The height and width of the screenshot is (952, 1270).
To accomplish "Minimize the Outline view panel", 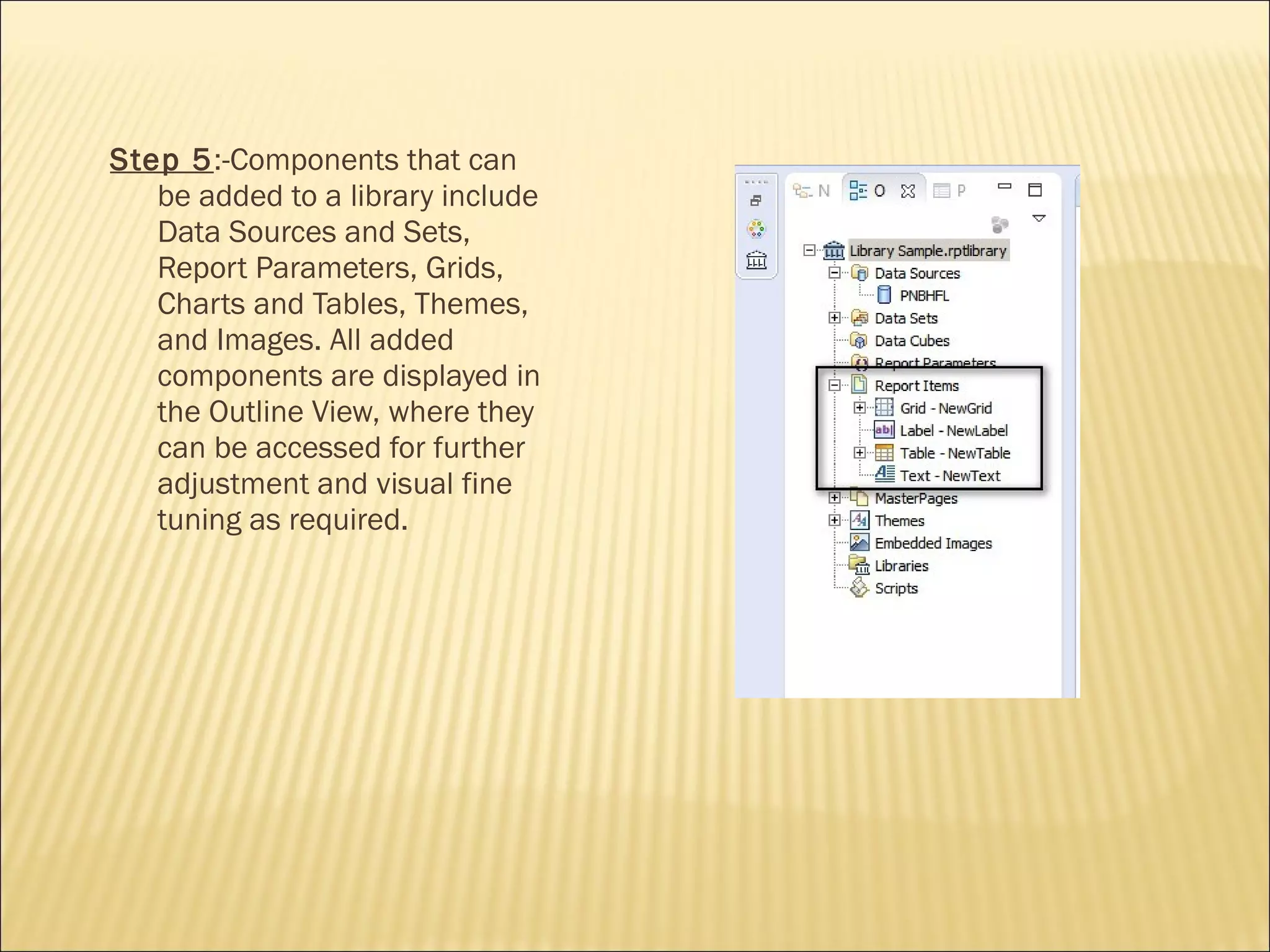I will [1005, 186].
